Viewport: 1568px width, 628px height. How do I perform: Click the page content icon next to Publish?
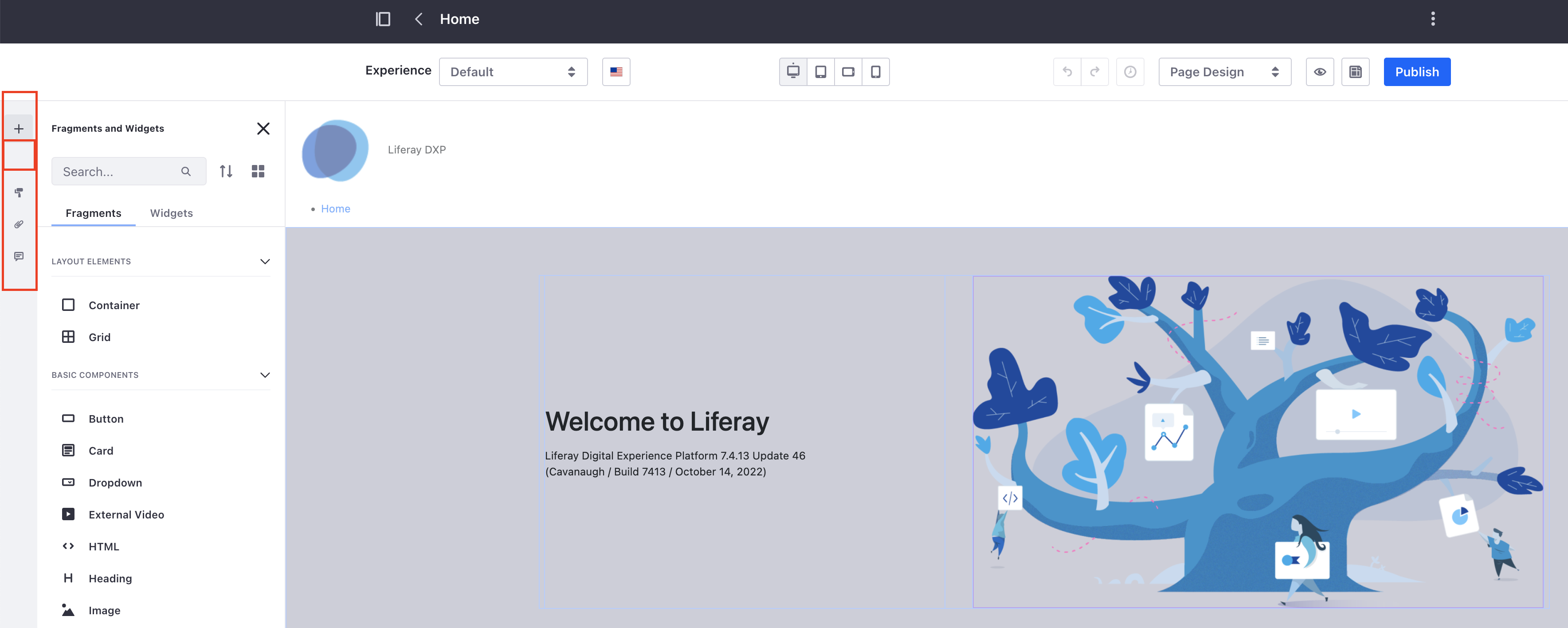(1356, 72)
